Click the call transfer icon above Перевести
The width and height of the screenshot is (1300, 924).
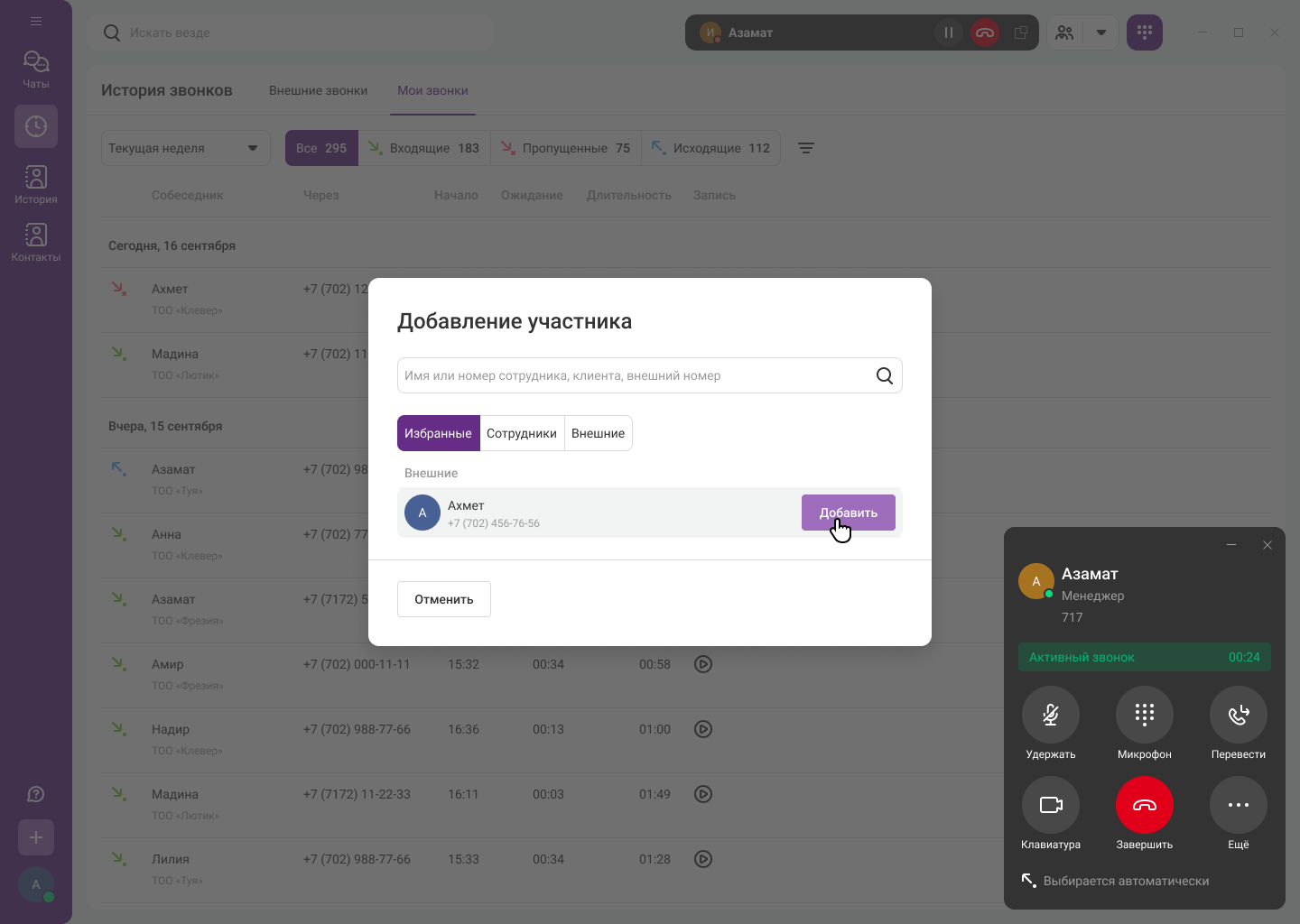(1238, 715)
